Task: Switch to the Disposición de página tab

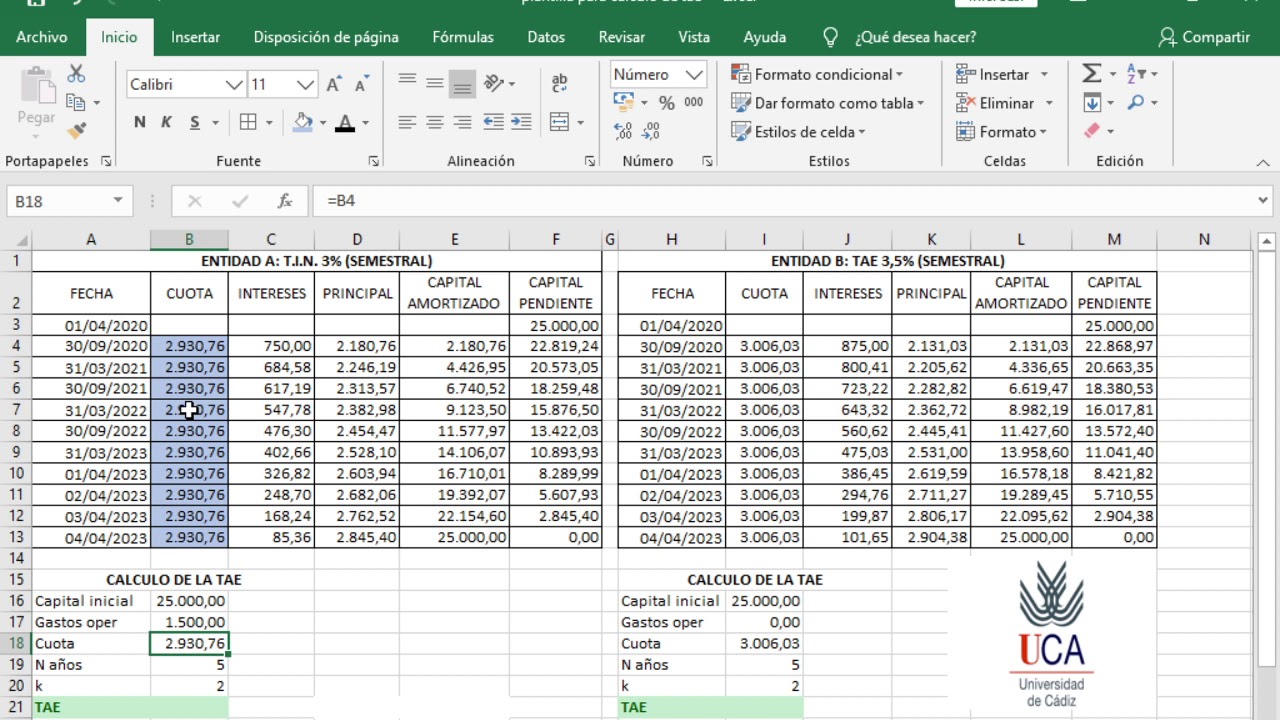Action: [326, 37]
